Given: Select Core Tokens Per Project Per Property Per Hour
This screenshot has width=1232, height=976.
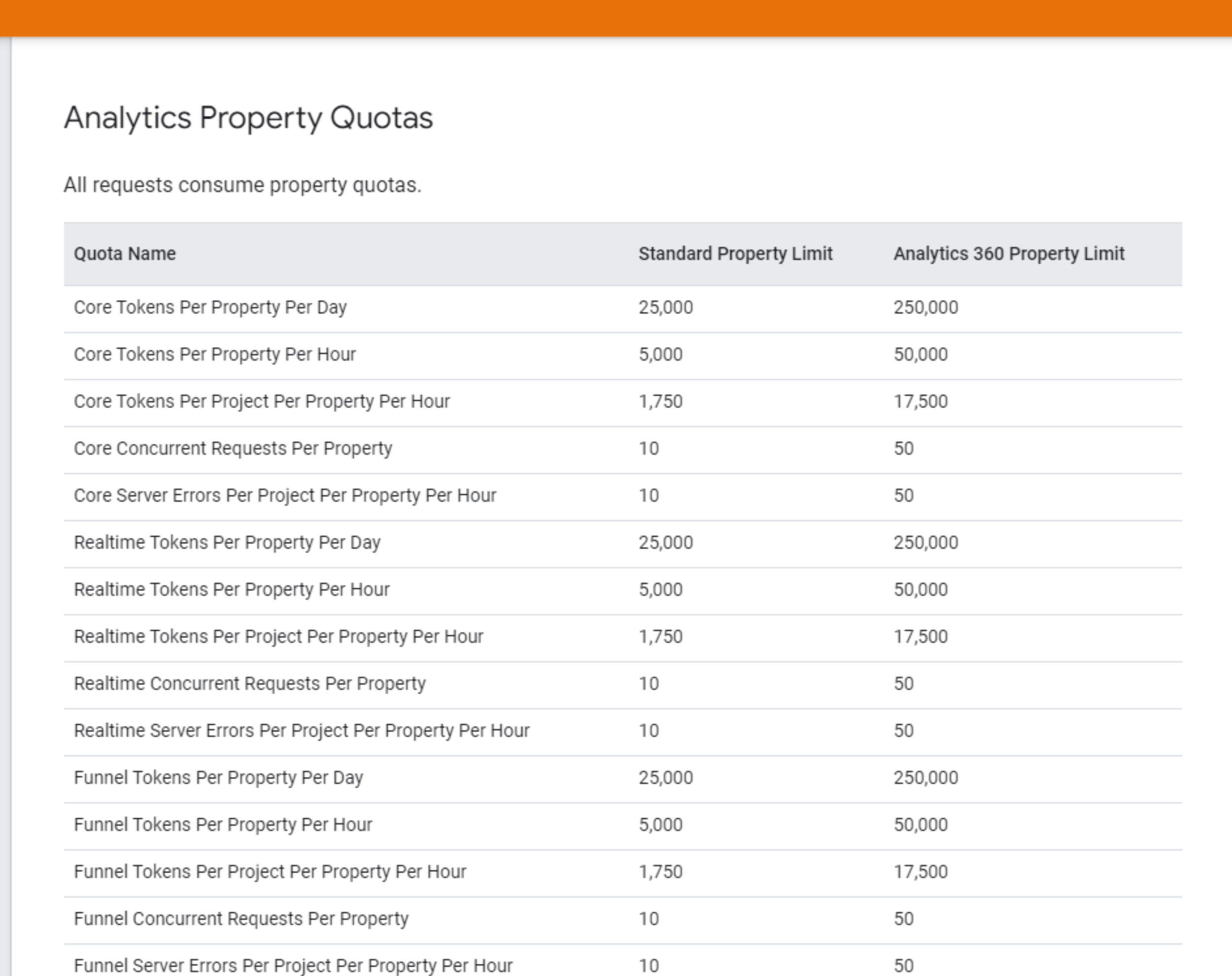Looking at the screenshot, I should pyautogui.click(x=262, y=401).
